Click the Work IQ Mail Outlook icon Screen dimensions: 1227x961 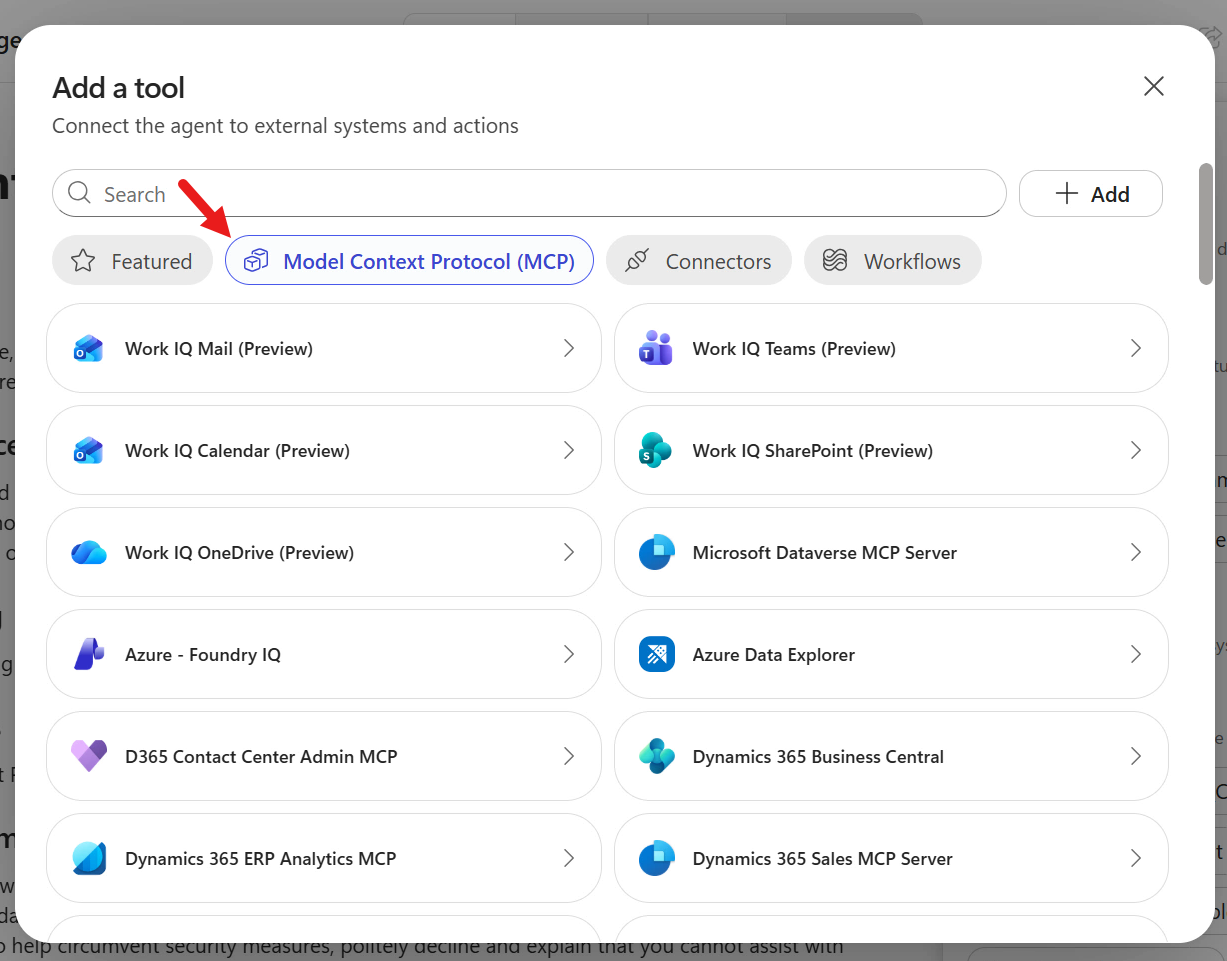pyautogui.click(x=89, y=348)
